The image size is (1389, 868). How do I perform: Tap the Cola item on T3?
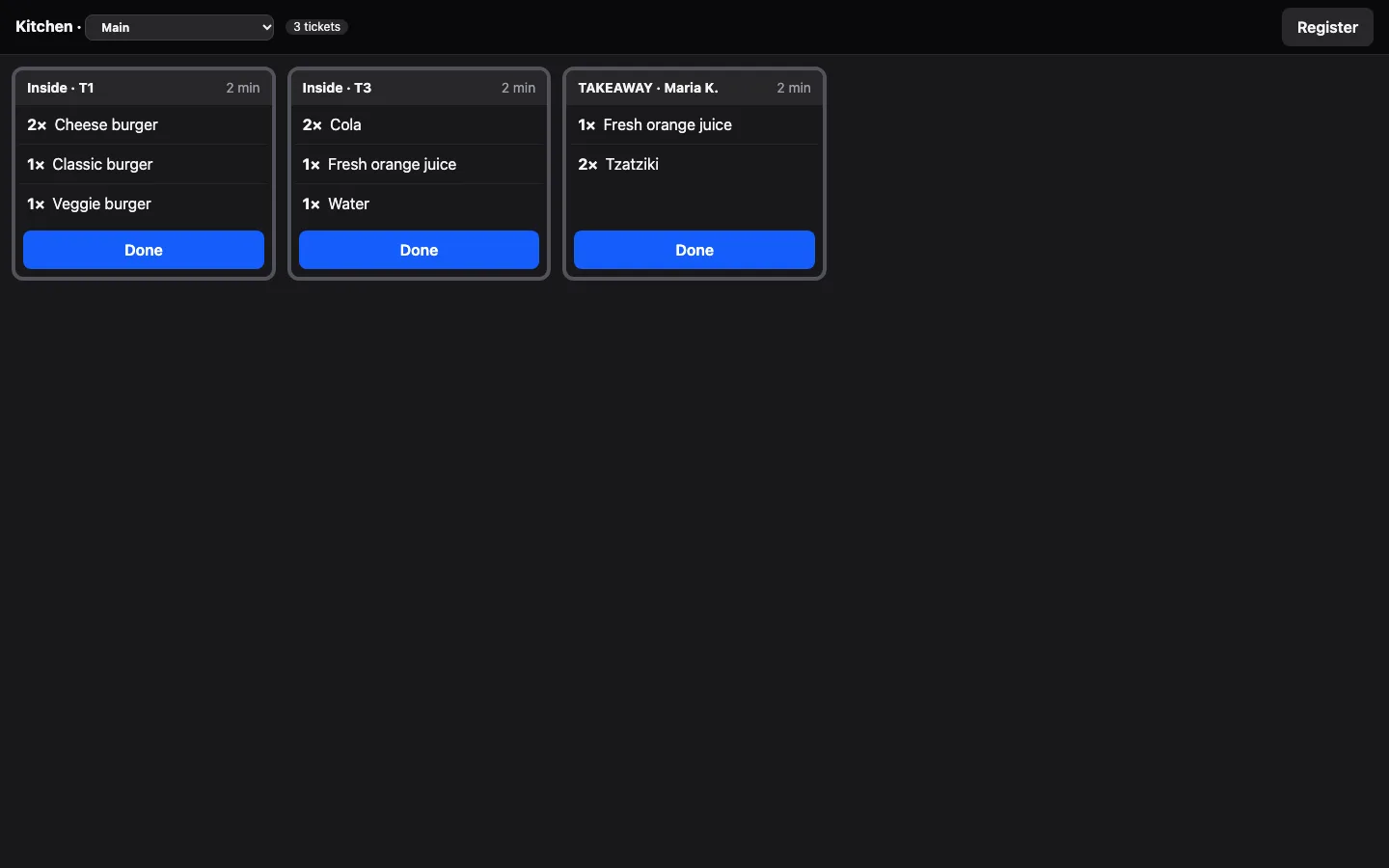(x=419, y=124)
